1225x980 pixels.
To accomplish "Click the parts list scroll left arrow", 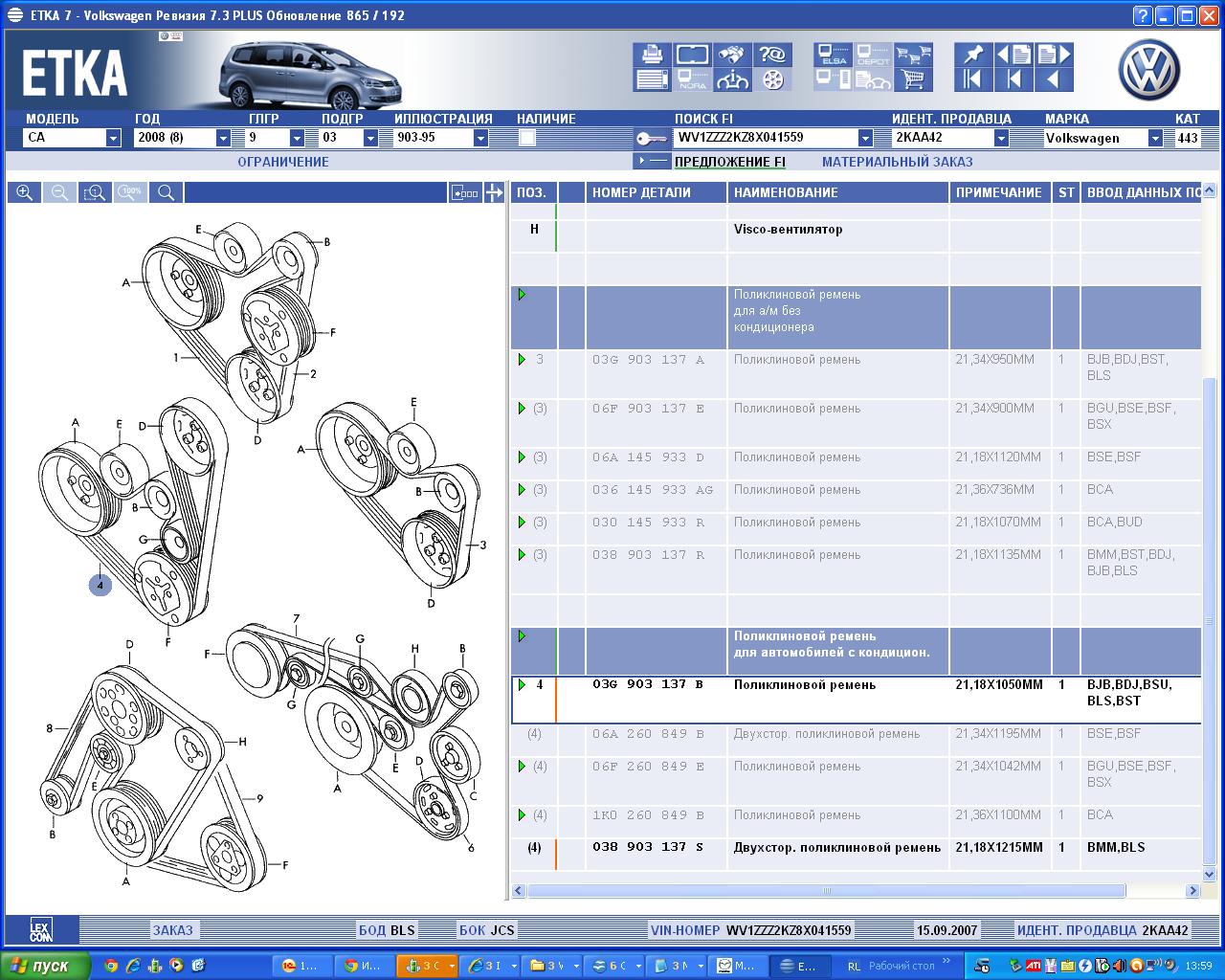I will [519, 891].
